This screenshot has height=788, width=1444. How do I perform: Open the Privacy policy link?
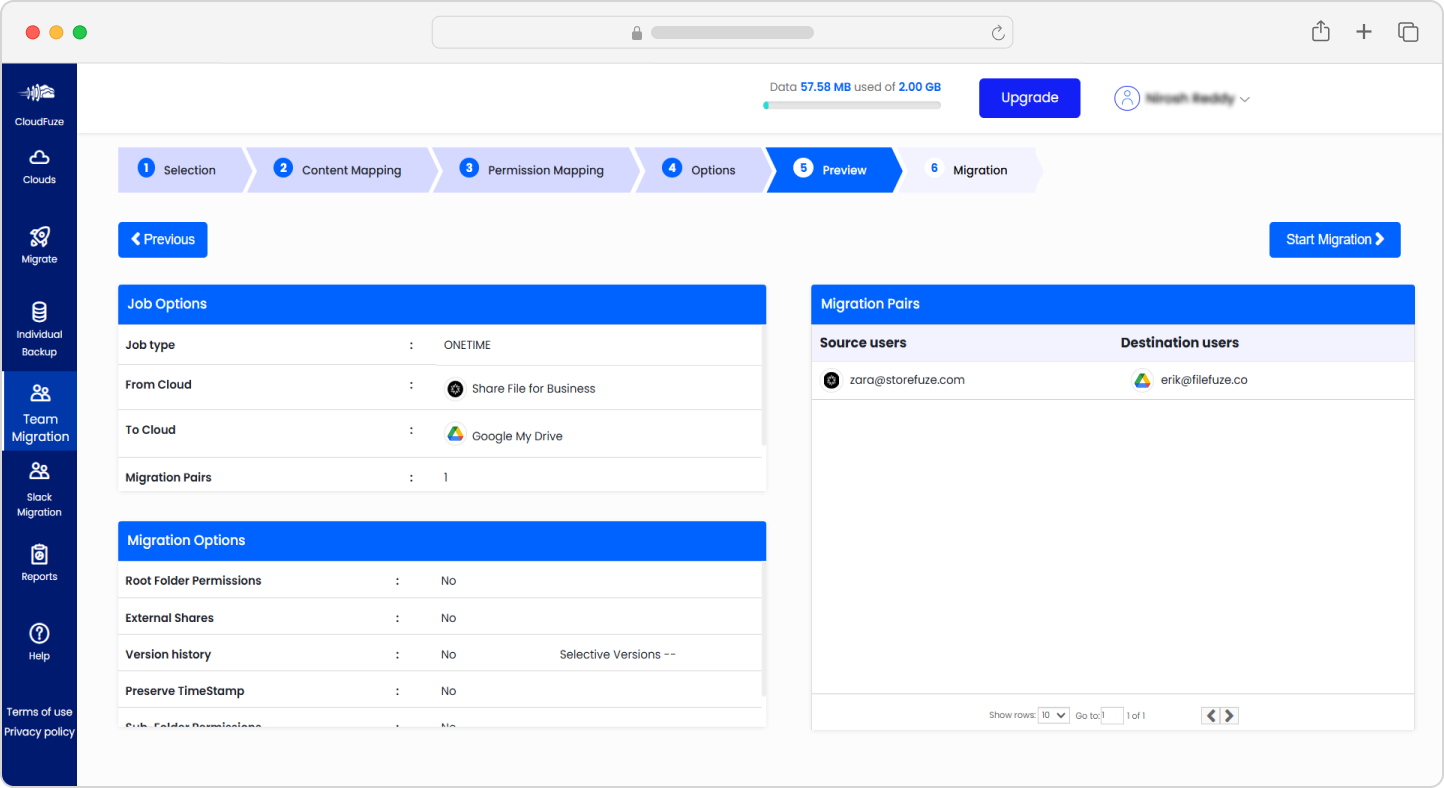coord(39,732)
